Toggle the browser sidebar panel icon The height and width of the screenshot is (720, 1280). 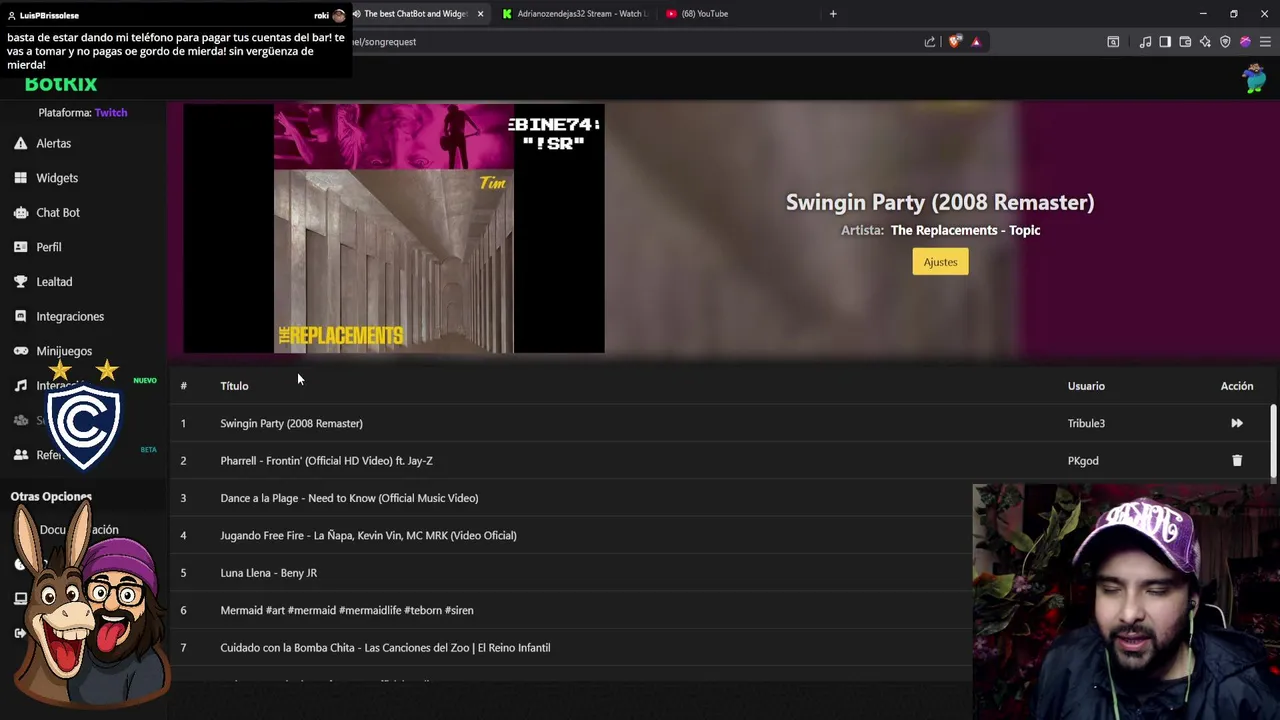click(x=1165, y=42)
